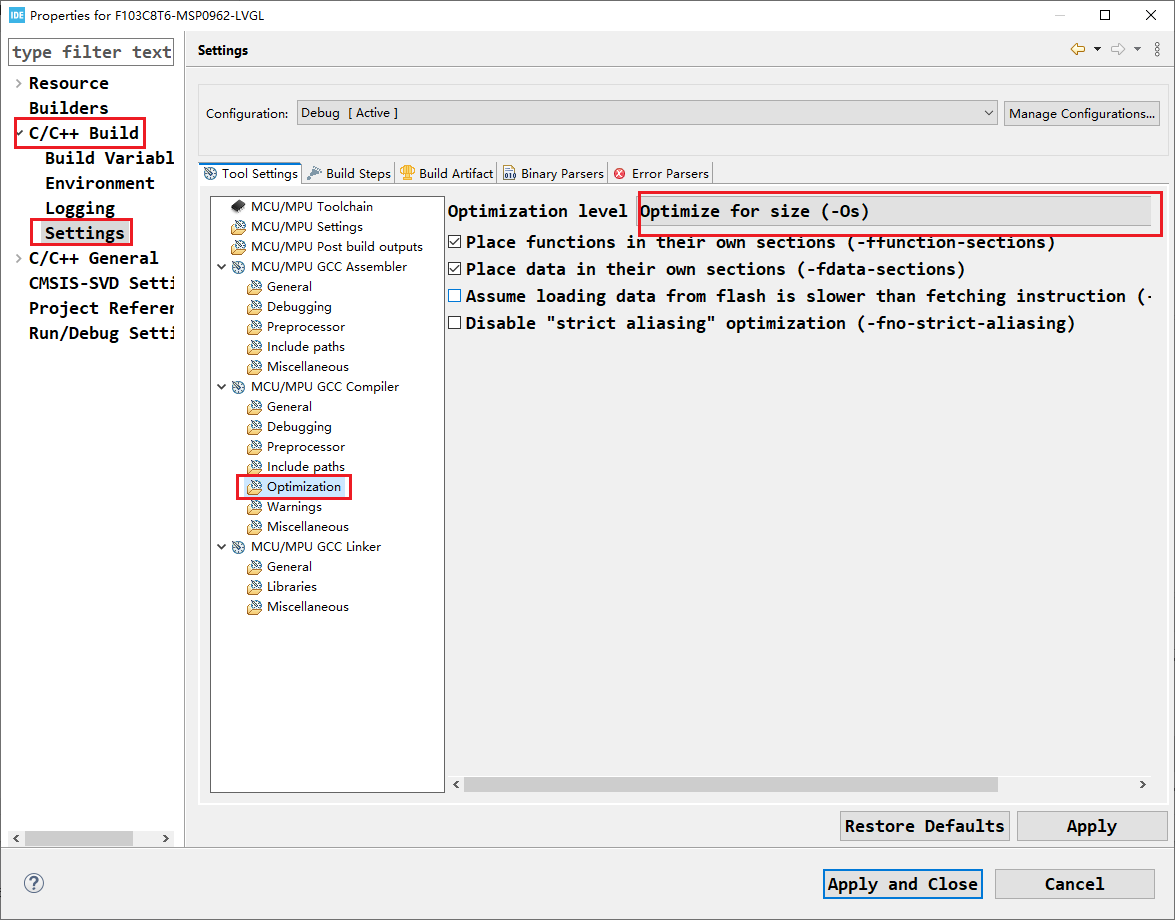The height and width of the screenshot is (920, 1175).
Task: Click the IDE logo in title bar
Action: (x=16, y=15)
